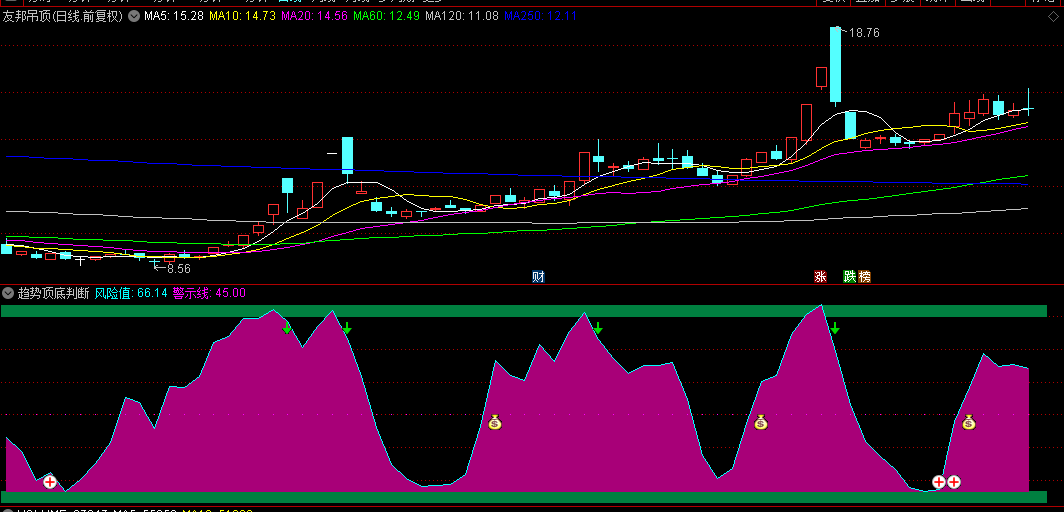Click the 18.76 high price label

[862, 33]
